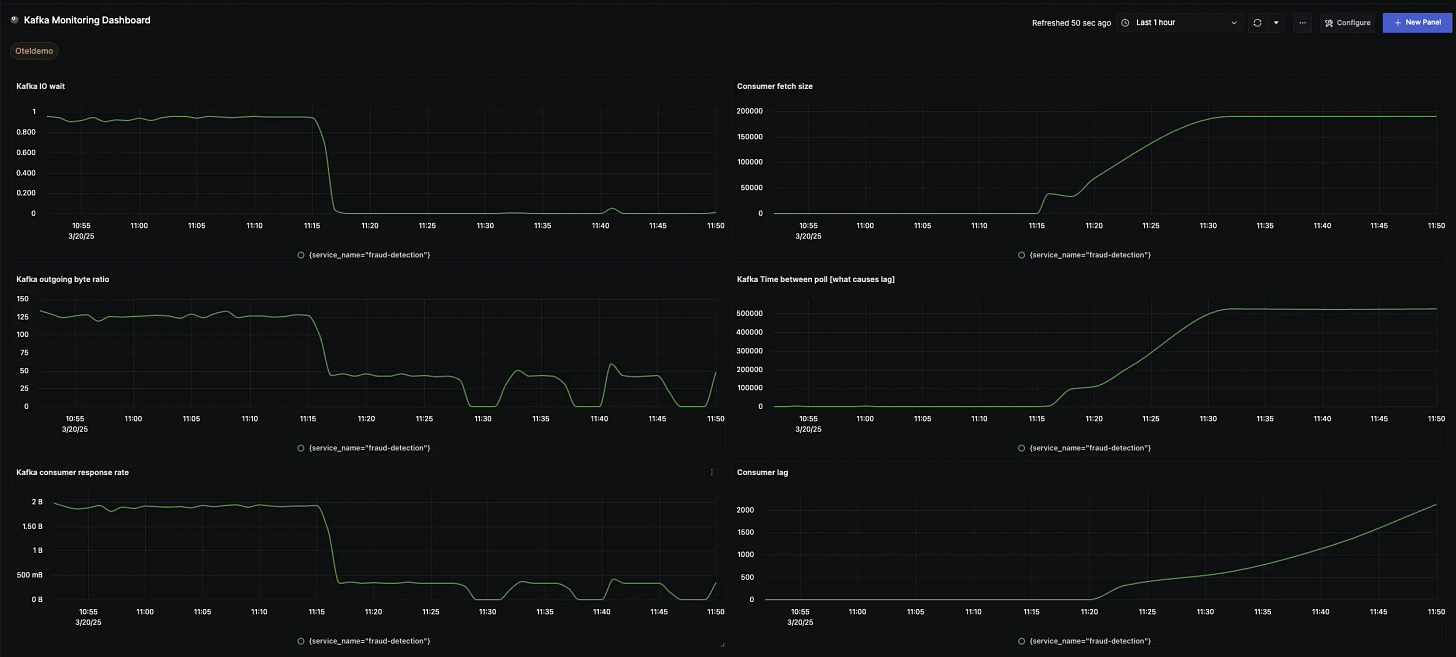Select the Oteldemo tag

click(x=35, y=50)
